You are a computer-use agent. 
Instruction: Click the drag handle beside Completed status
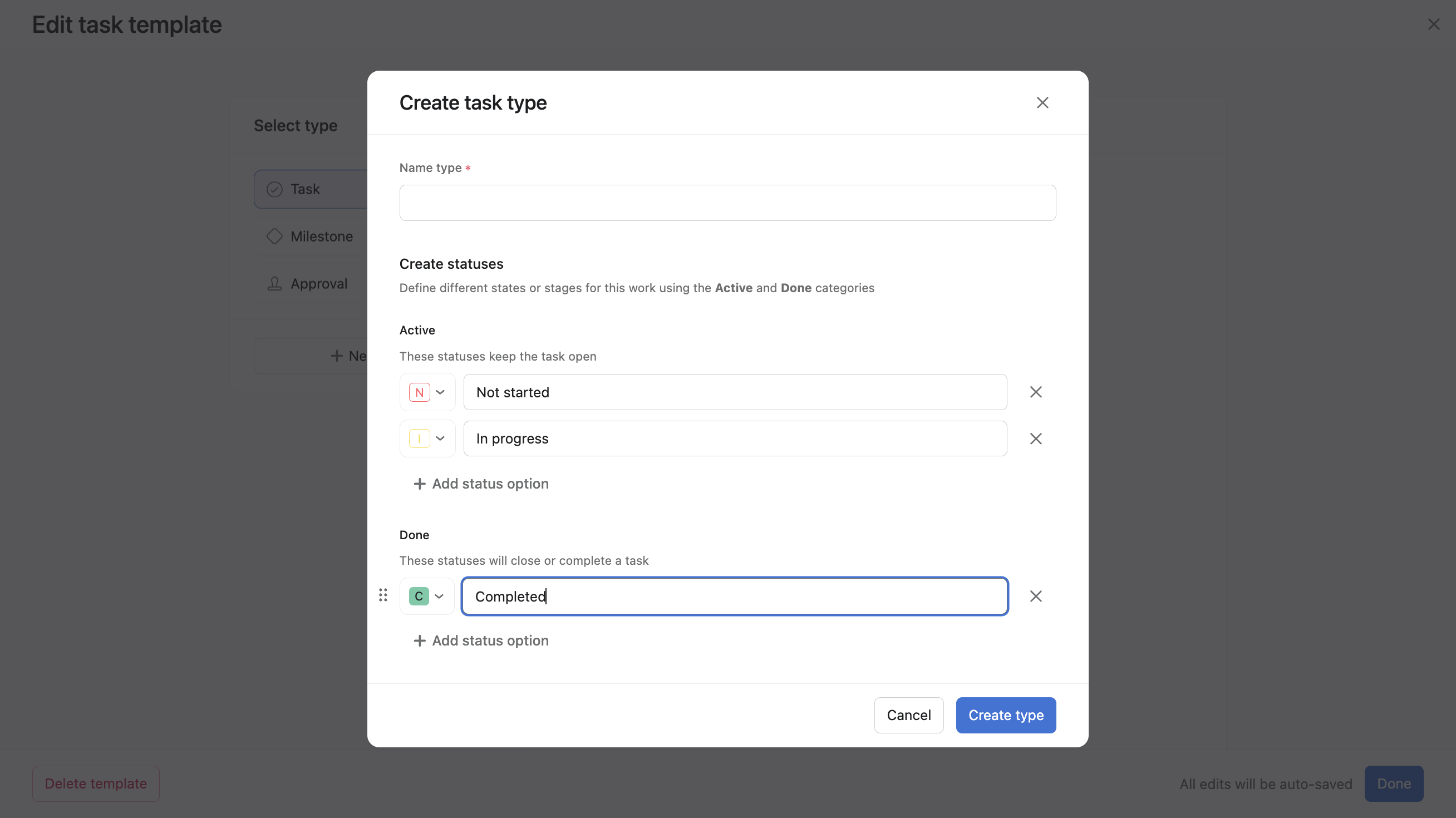(383, 595)
